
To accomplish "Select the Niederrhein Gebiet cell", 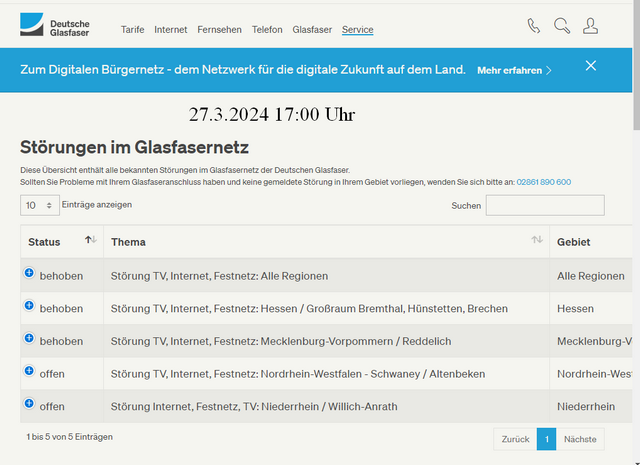I will (x=591, y=406).
